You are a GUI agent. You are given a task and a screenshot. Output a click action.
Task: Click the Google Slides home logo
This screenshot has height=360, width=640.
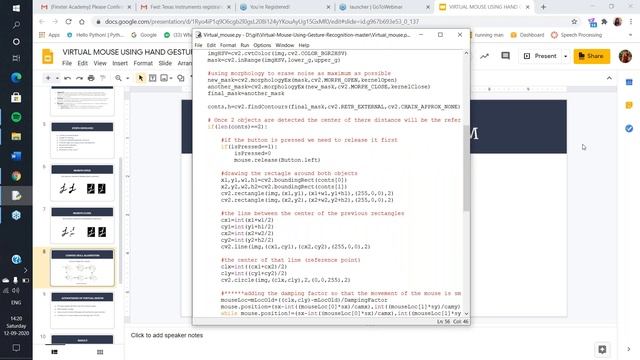tap(48, 56)
